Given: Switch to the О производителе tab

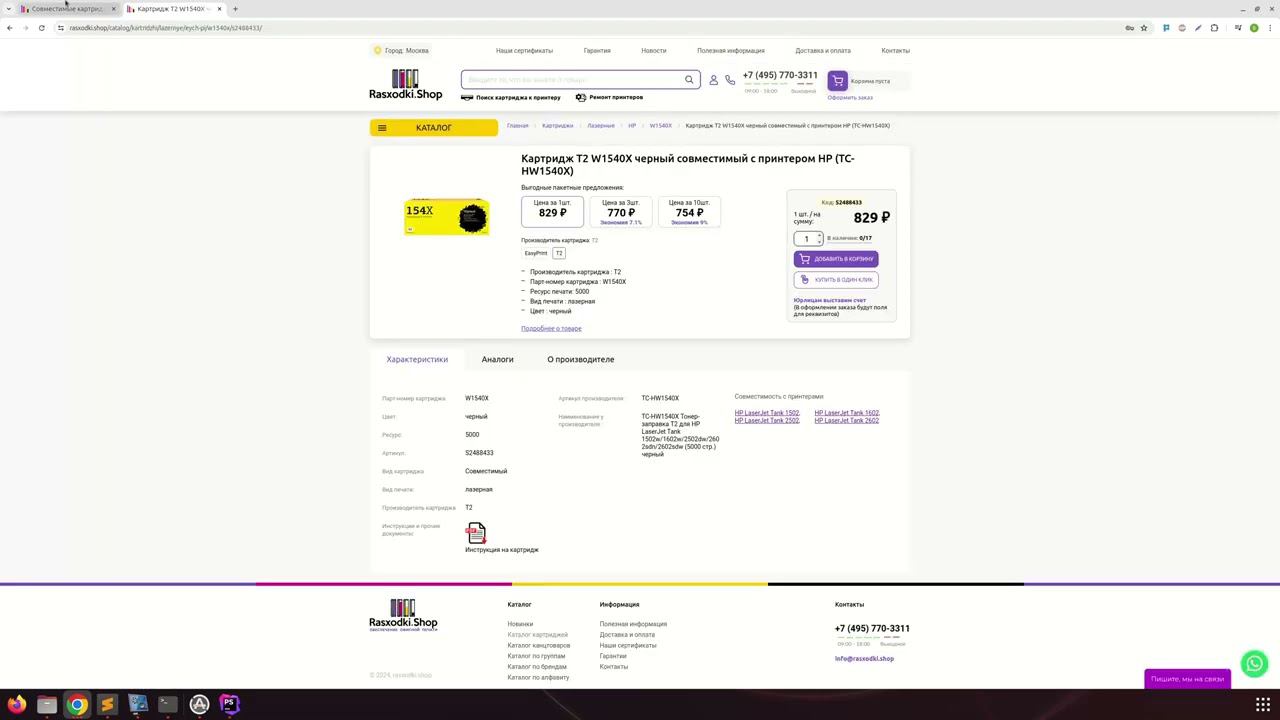Looking at the screenshot, I should (580, 359).
